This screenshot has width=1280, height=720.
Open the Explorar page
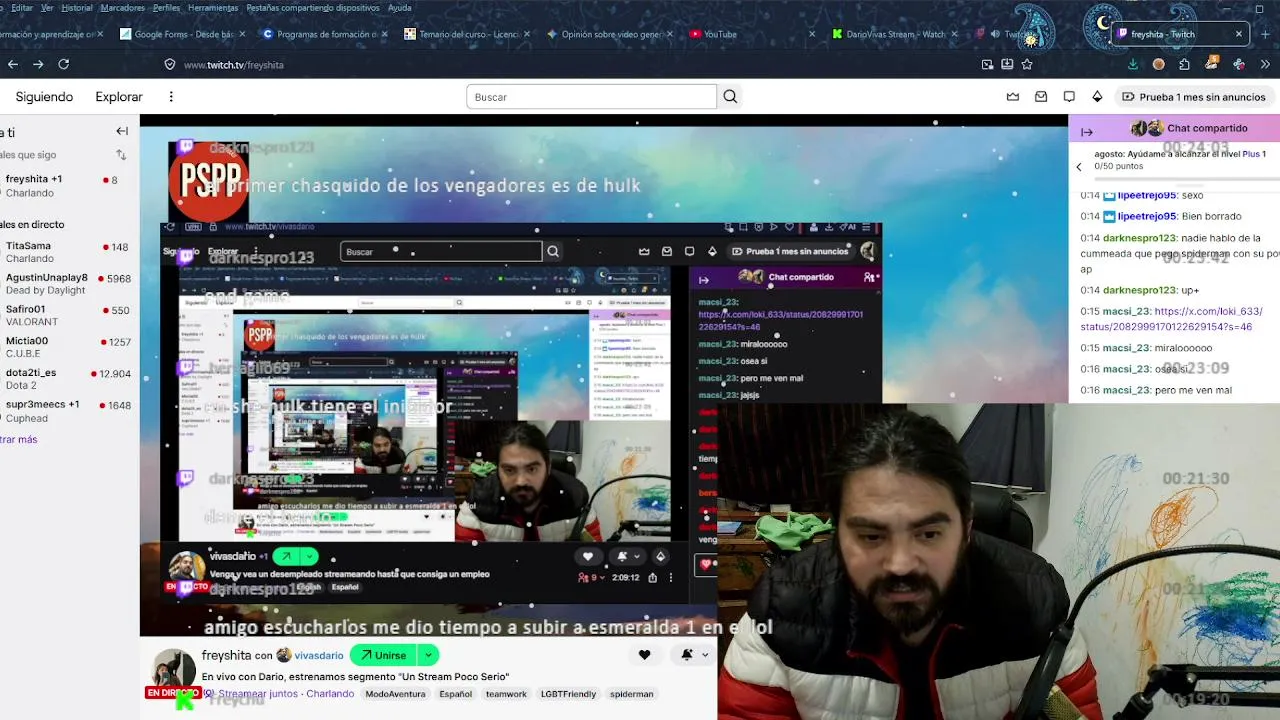(x=119, y=97)
